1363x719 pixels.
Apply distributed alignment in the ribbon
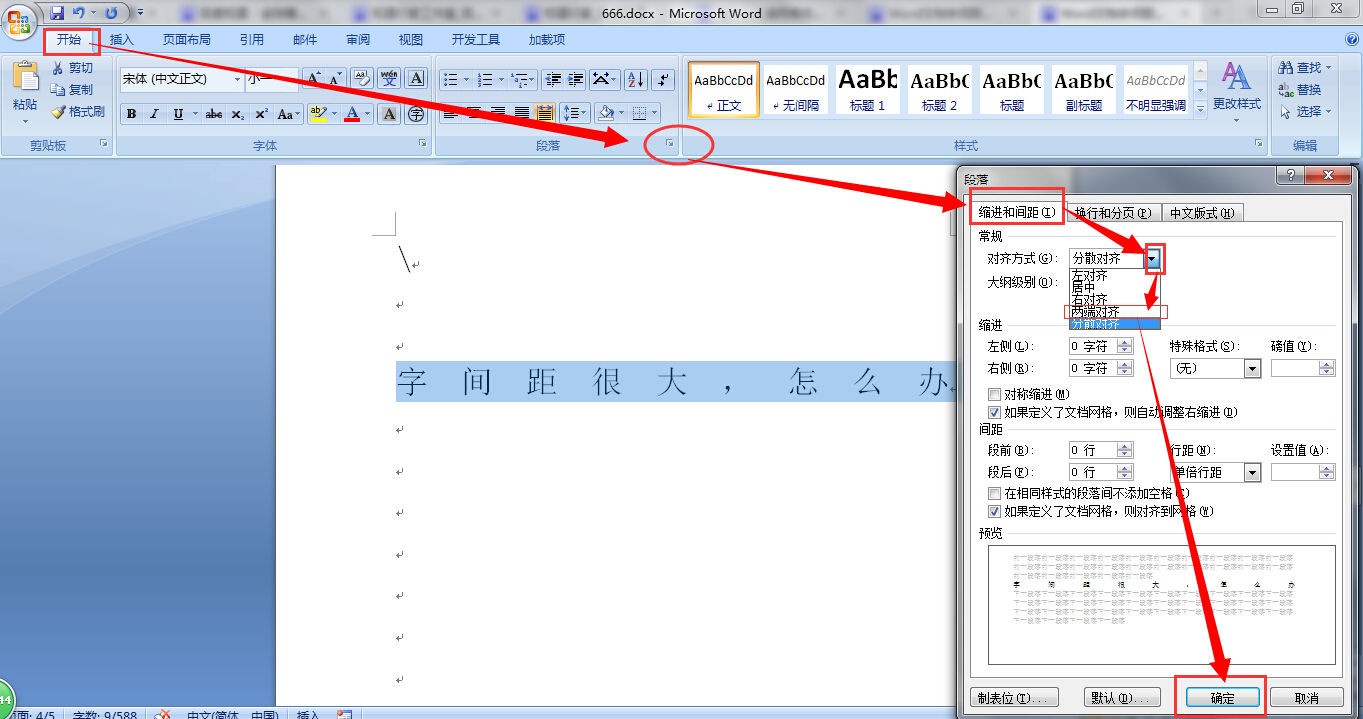pos(545,113)
